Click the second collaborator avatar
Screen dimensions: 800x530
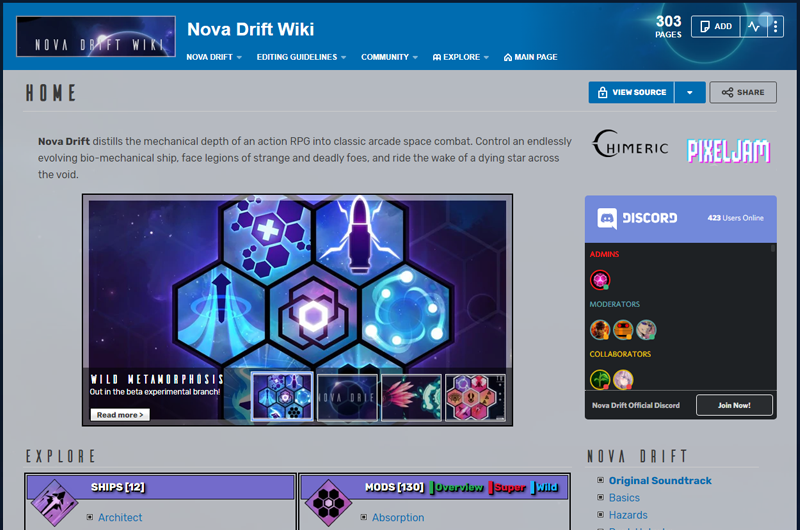click(x=623, y=380)
